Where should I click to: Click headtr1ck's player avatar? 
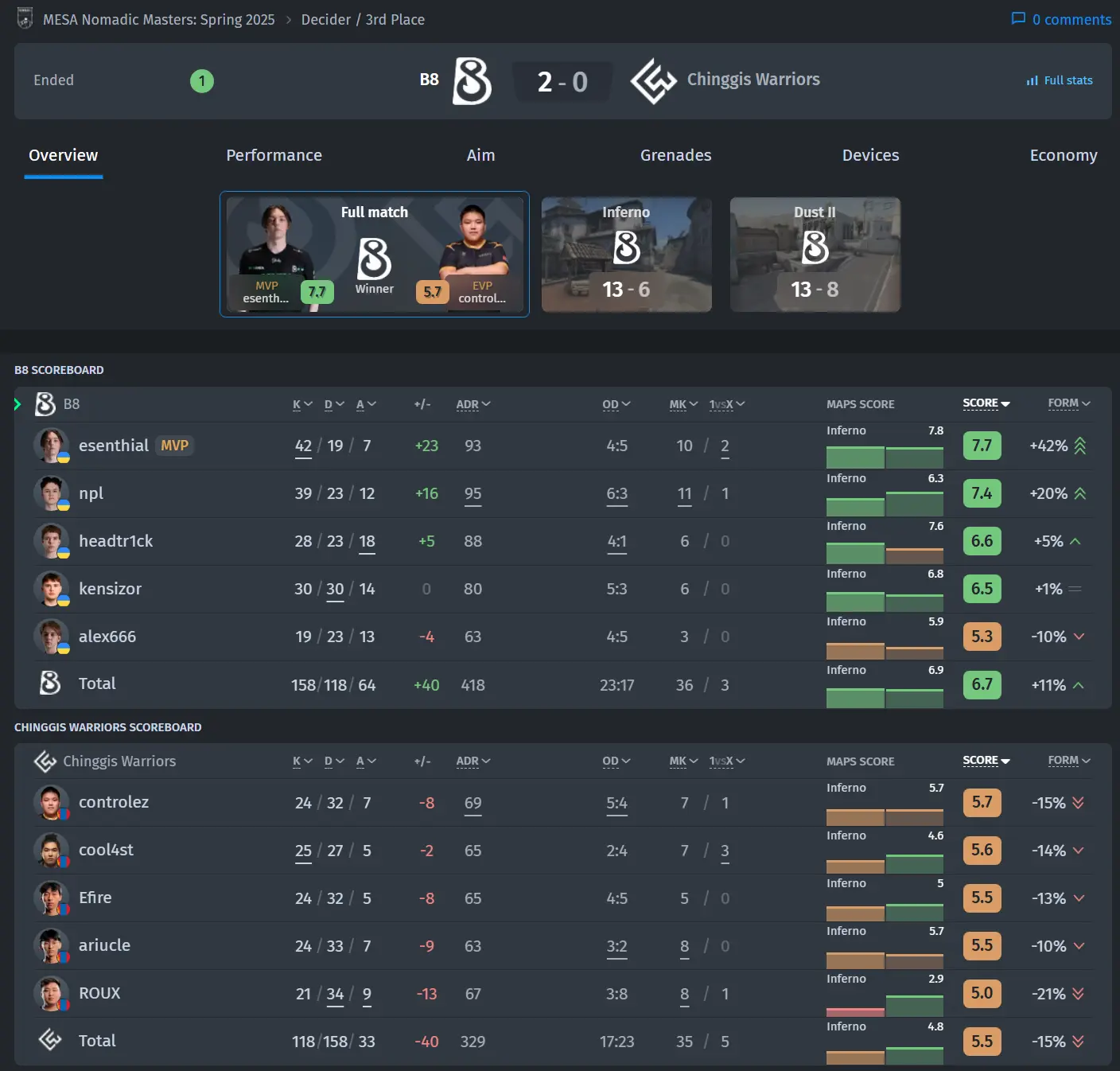(x=52, y=541)
